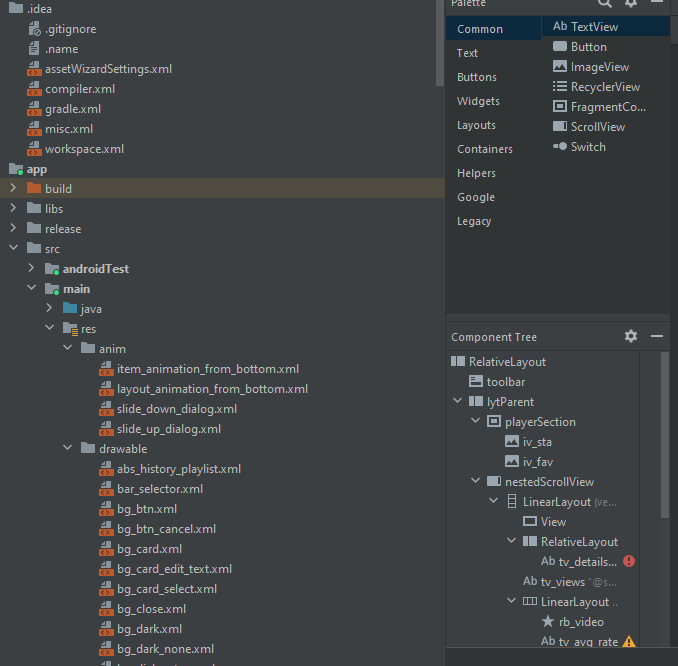Image resolution: width=678 pixels, height=666 pixels.
Task: Open the .name file
Action: pyautogui.click(x=53, y=49)
